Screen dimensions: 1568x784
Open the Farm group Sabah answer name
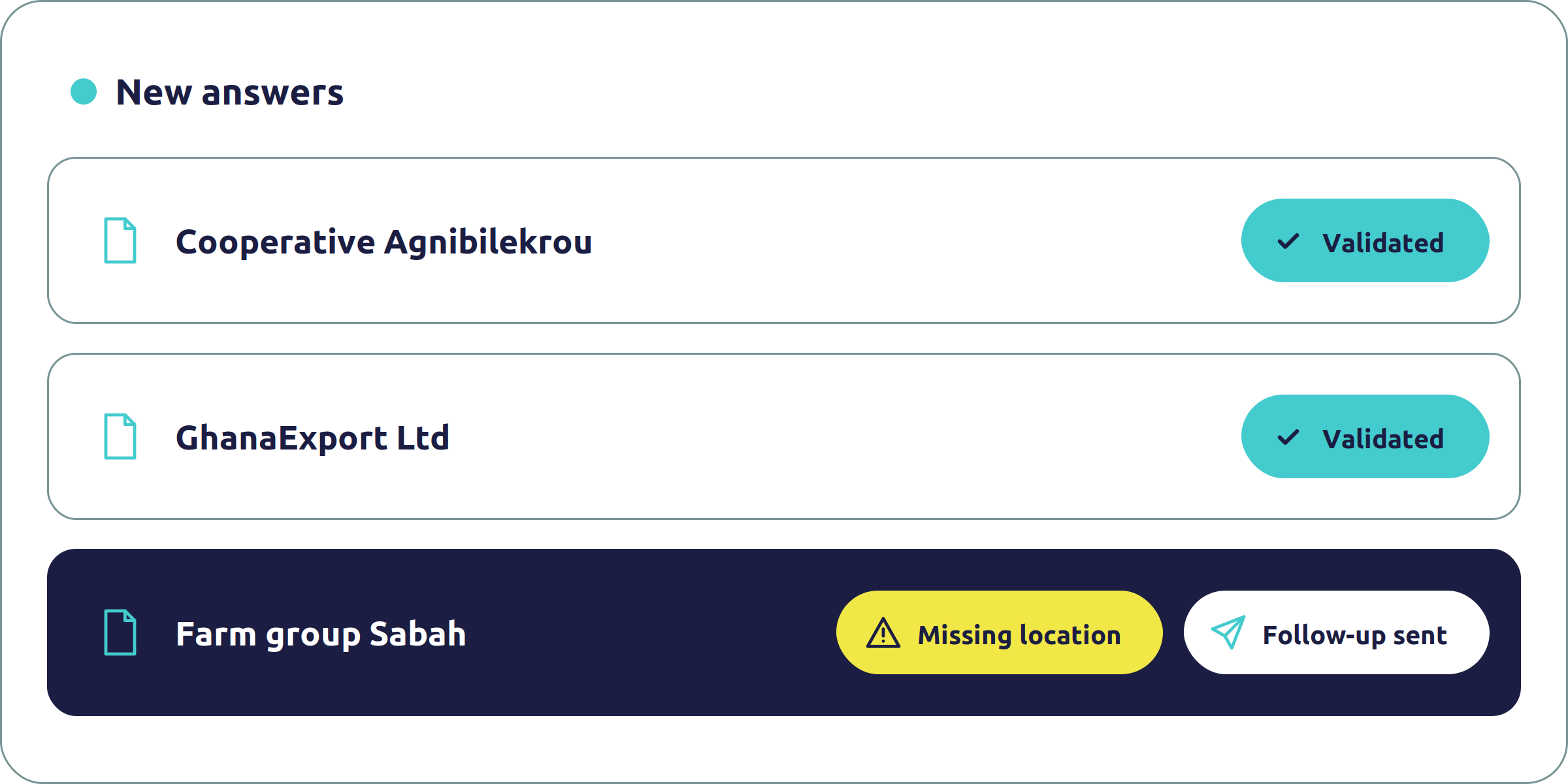(321, 634)
